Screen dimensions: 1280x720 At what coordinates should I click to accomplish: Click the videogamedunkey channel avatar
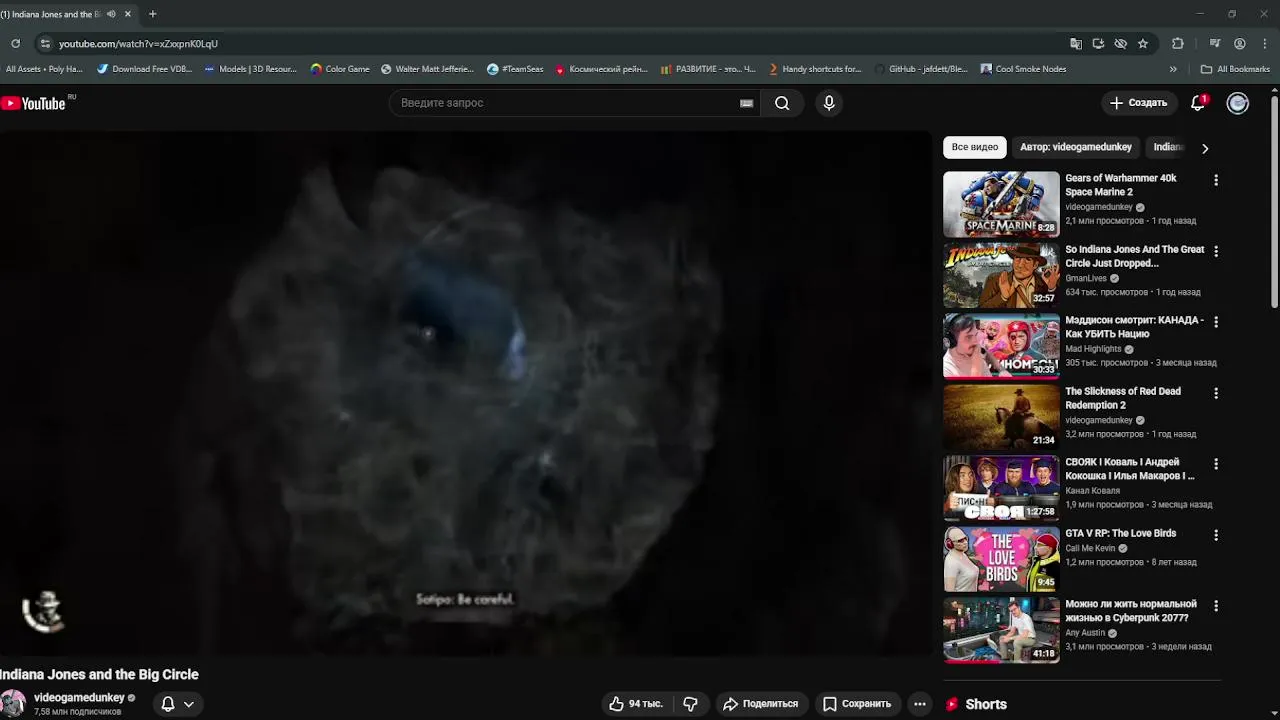coord(13,704)
